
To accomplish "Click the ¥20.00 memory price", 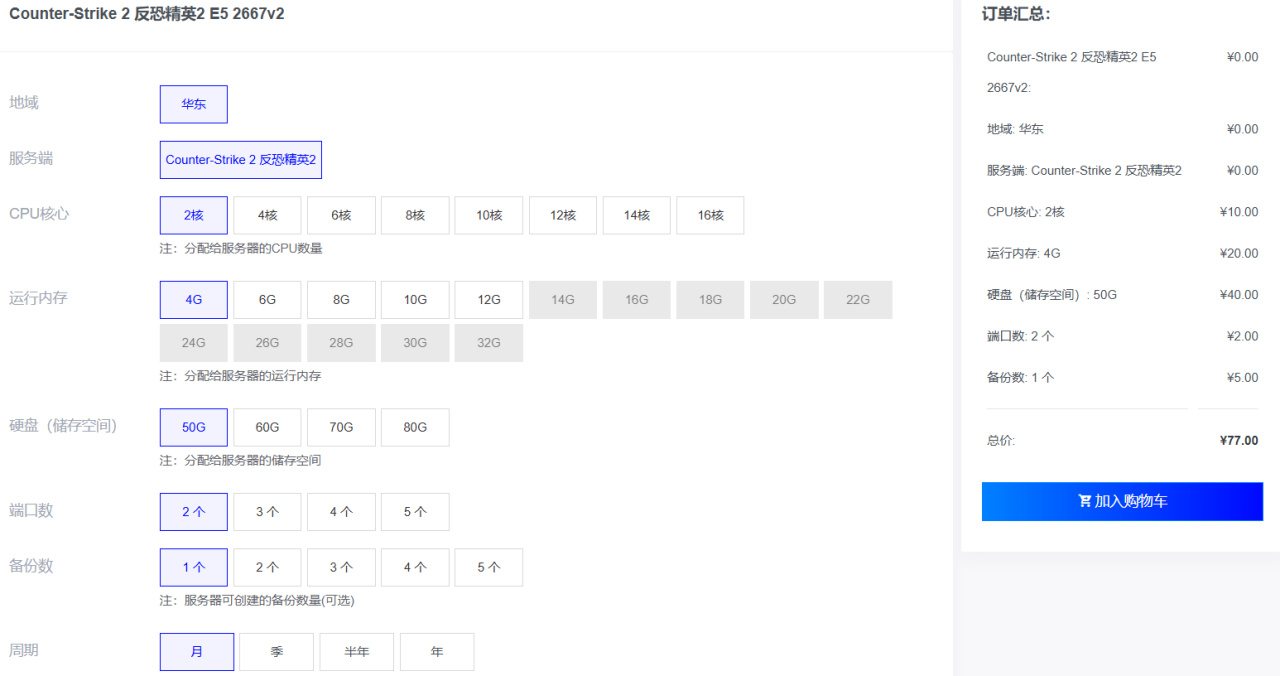I will click(1239, 253).
